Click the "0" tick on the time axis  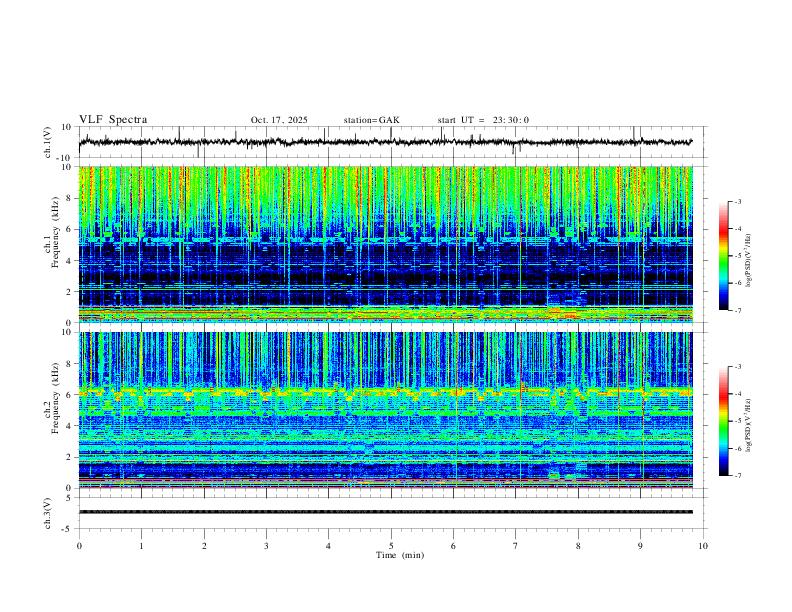tap(79, 546)
